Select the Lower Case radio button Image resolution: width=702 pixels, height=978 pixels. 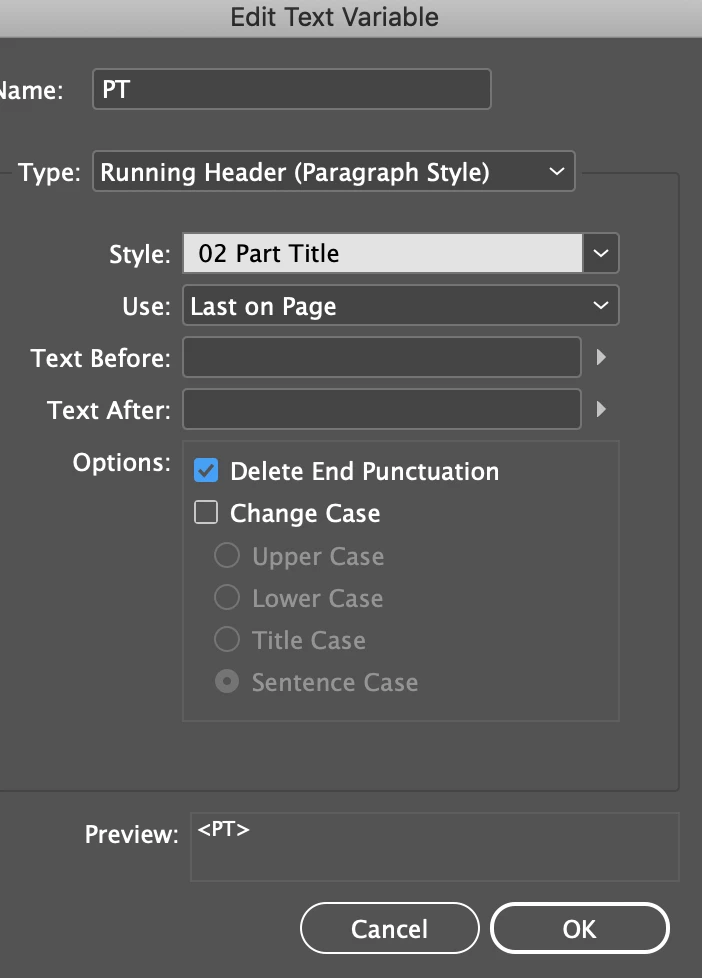[x=227, y=598]
